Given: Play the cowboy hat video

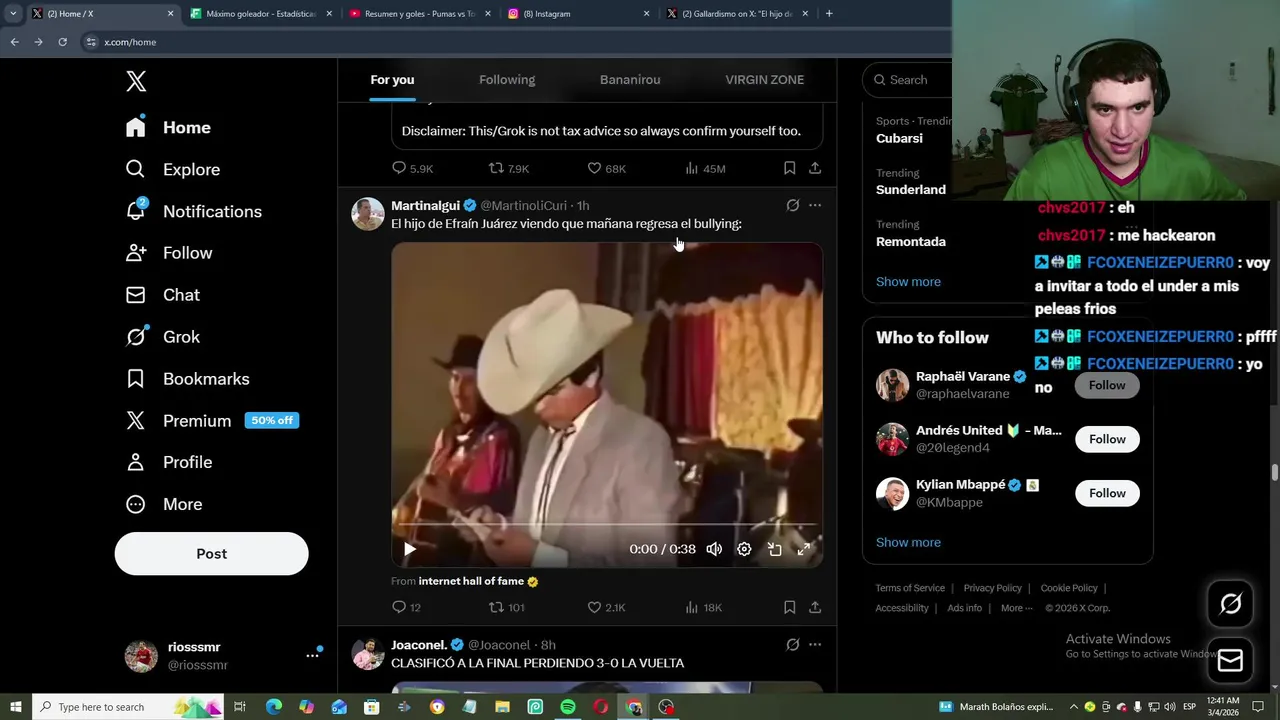Looking at the screenshot, I should pos(409,549).
